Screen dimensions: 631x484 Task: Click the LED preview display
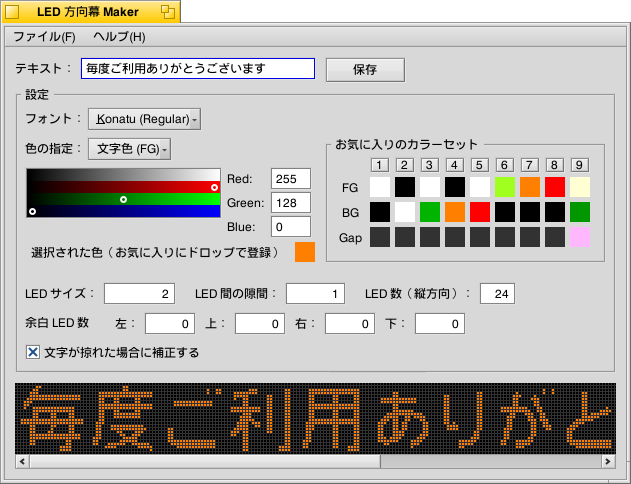tap(316, 418)
